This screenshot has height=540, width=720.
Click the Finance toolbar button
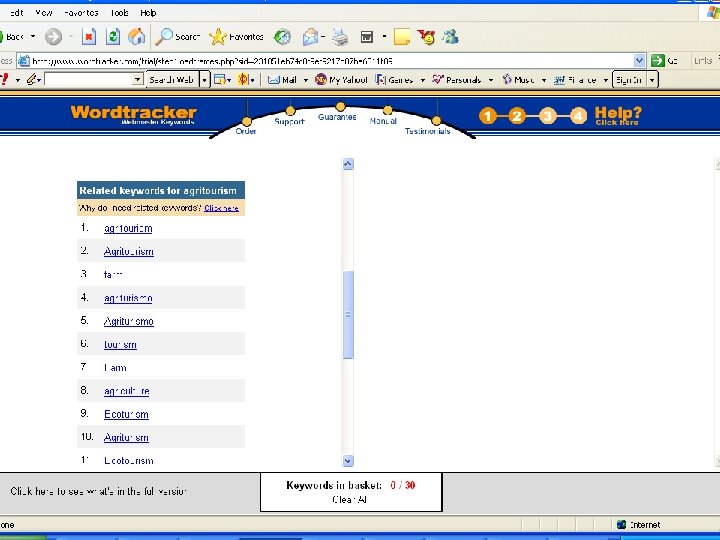575,80
